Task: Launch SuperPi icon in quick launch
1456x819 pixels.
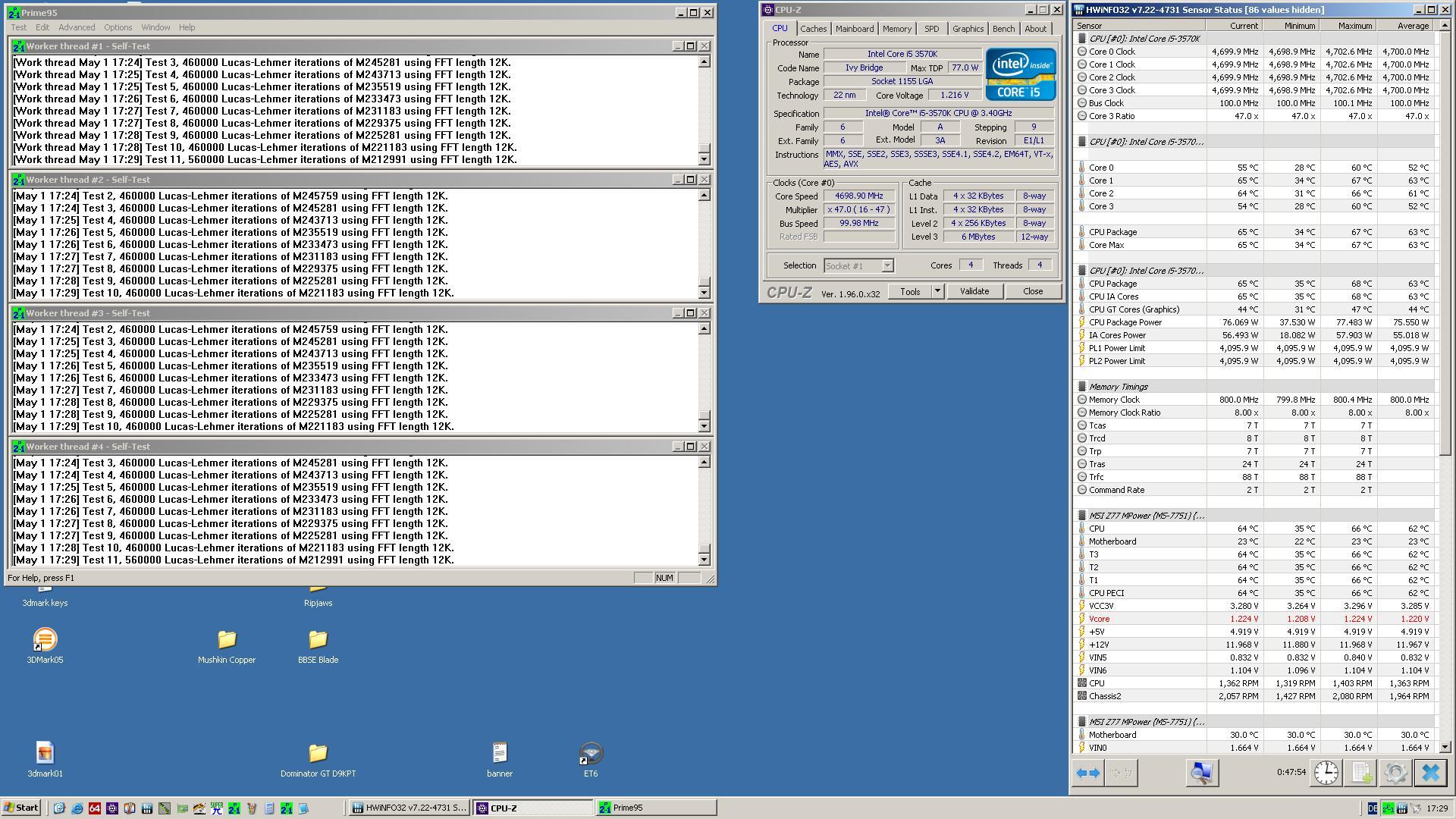Action: (x=216, y=808)
